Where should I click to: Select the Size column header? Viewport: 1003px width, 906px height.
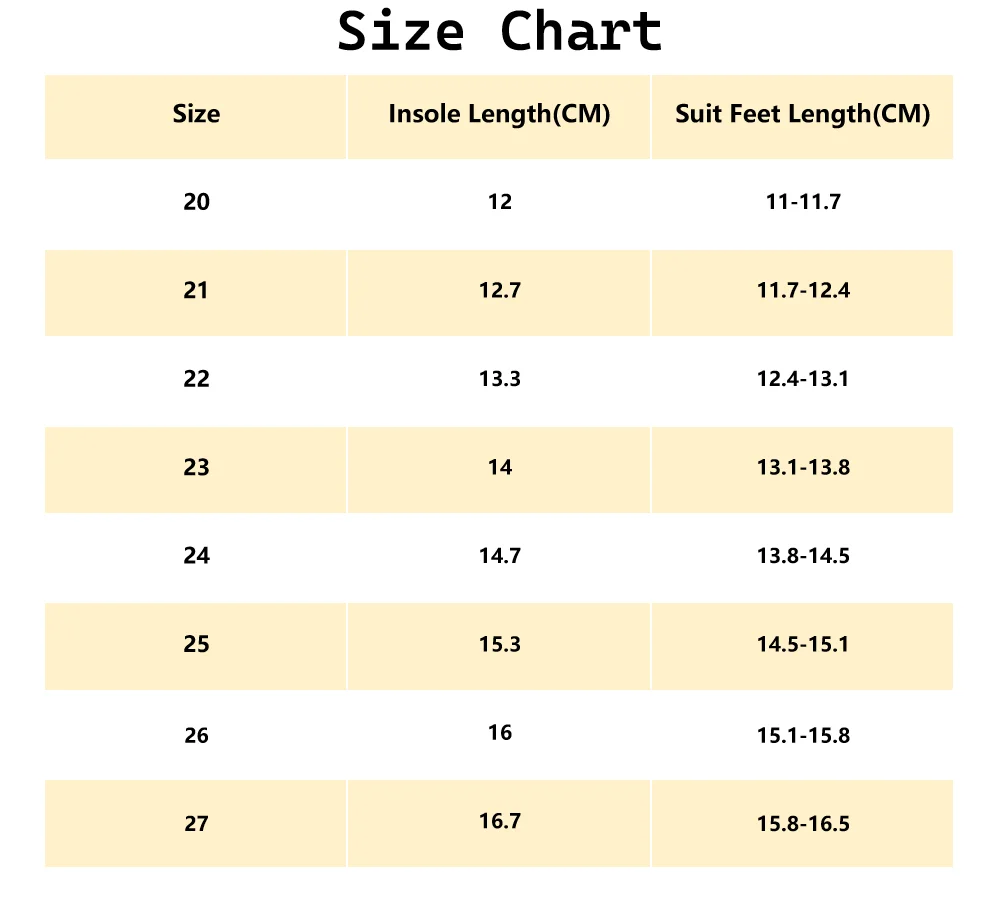[x=196, y=114]
